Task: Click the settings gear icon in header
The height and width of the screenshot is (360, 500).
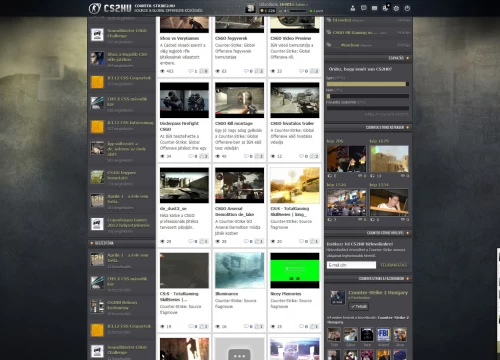Action: (x=396, y=8)
